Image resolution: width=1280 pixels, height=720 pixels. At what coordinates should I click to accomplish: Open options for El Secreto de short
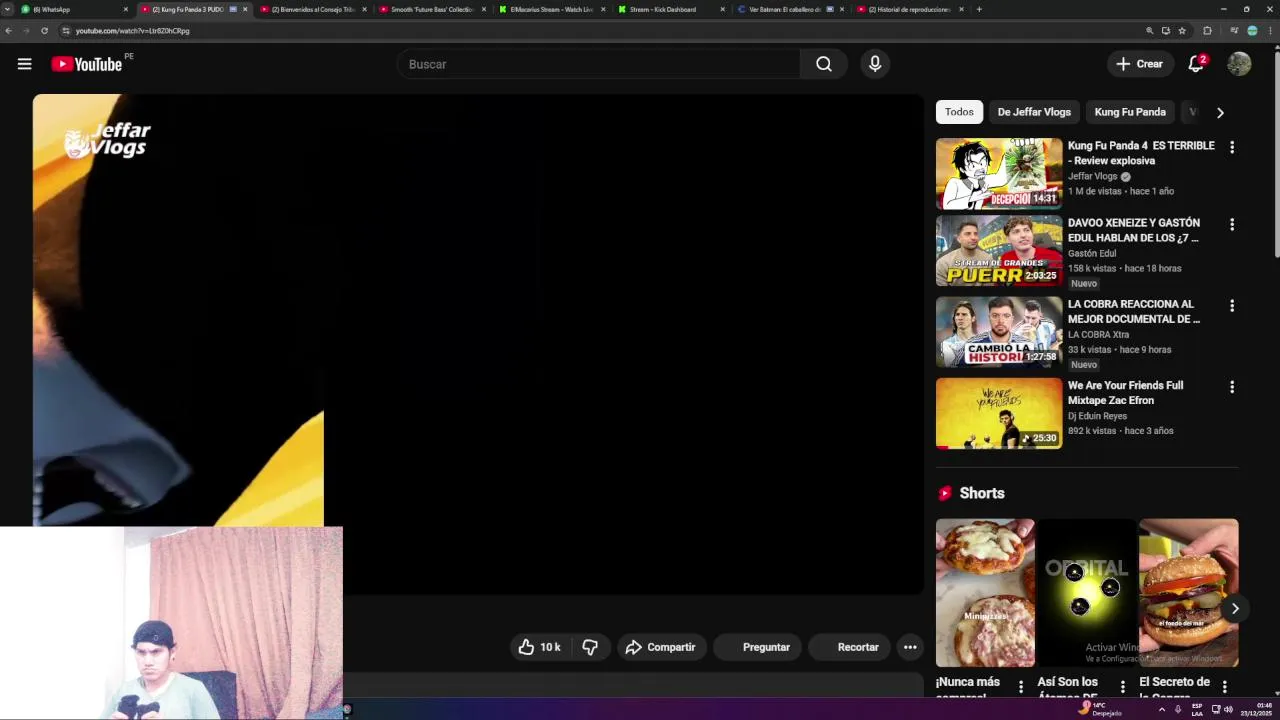click(x=1225, y=686)
